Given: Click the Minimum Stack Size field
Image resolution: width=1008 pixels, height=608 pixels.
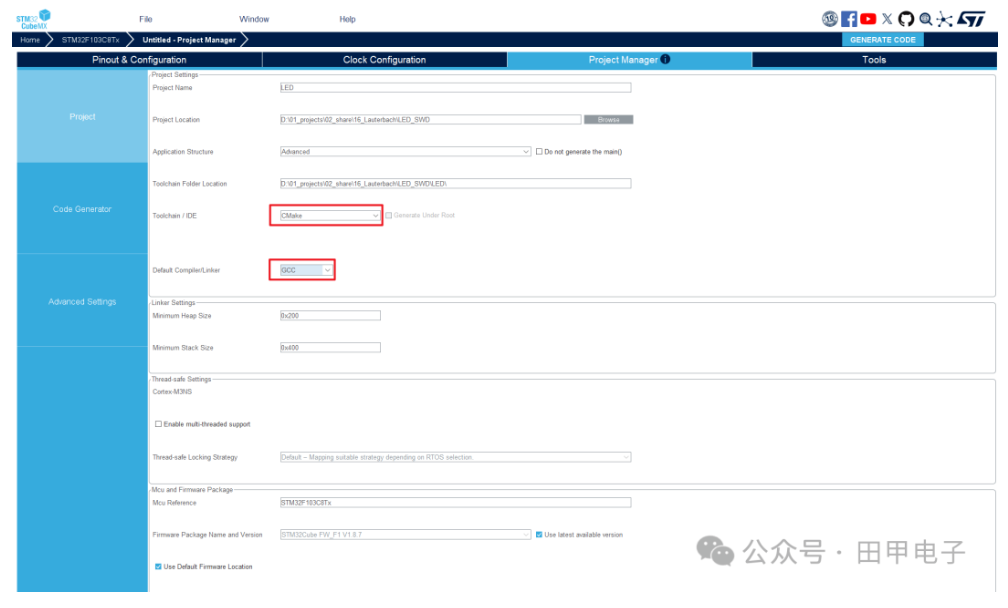Looking at the screenshot, I should tap(330, 348).
